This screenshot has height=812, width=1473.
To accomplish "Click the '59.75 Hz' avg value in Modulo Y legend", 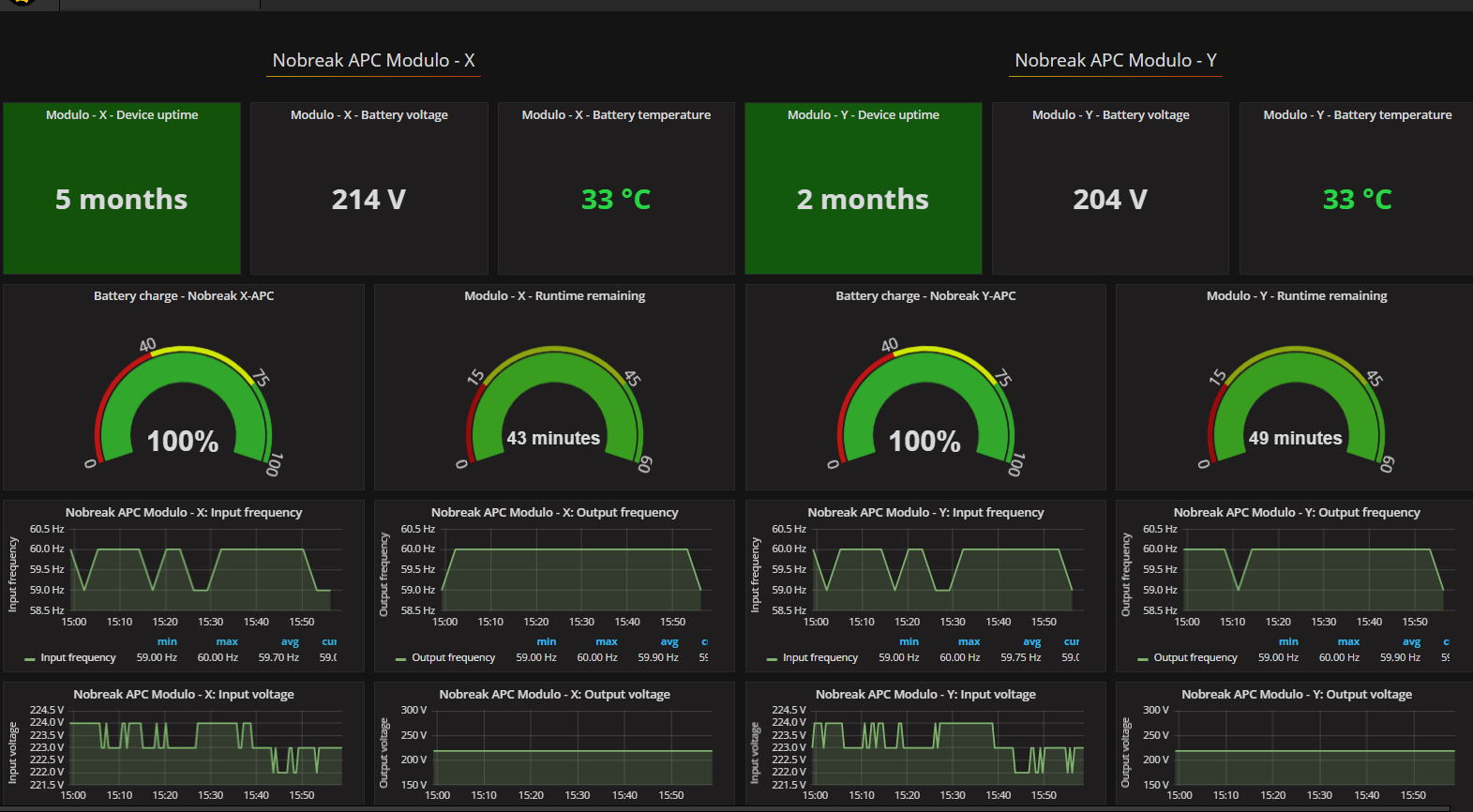I will [1021, 657].
